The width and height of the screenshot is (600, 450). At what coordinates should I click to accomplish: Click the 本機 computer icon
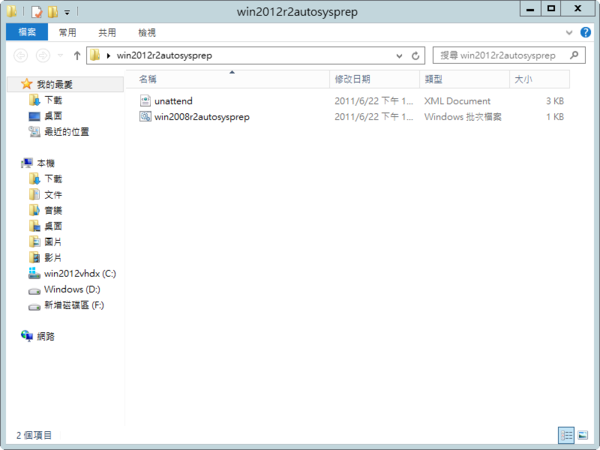[26, 163]
